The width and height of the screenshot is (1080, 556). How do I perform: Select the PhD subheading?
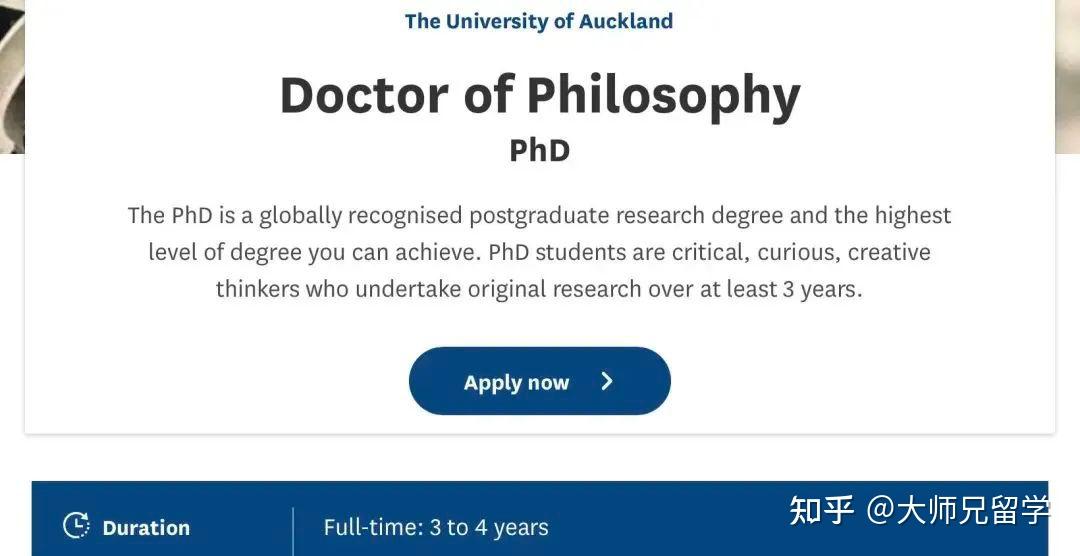point(539,150)
